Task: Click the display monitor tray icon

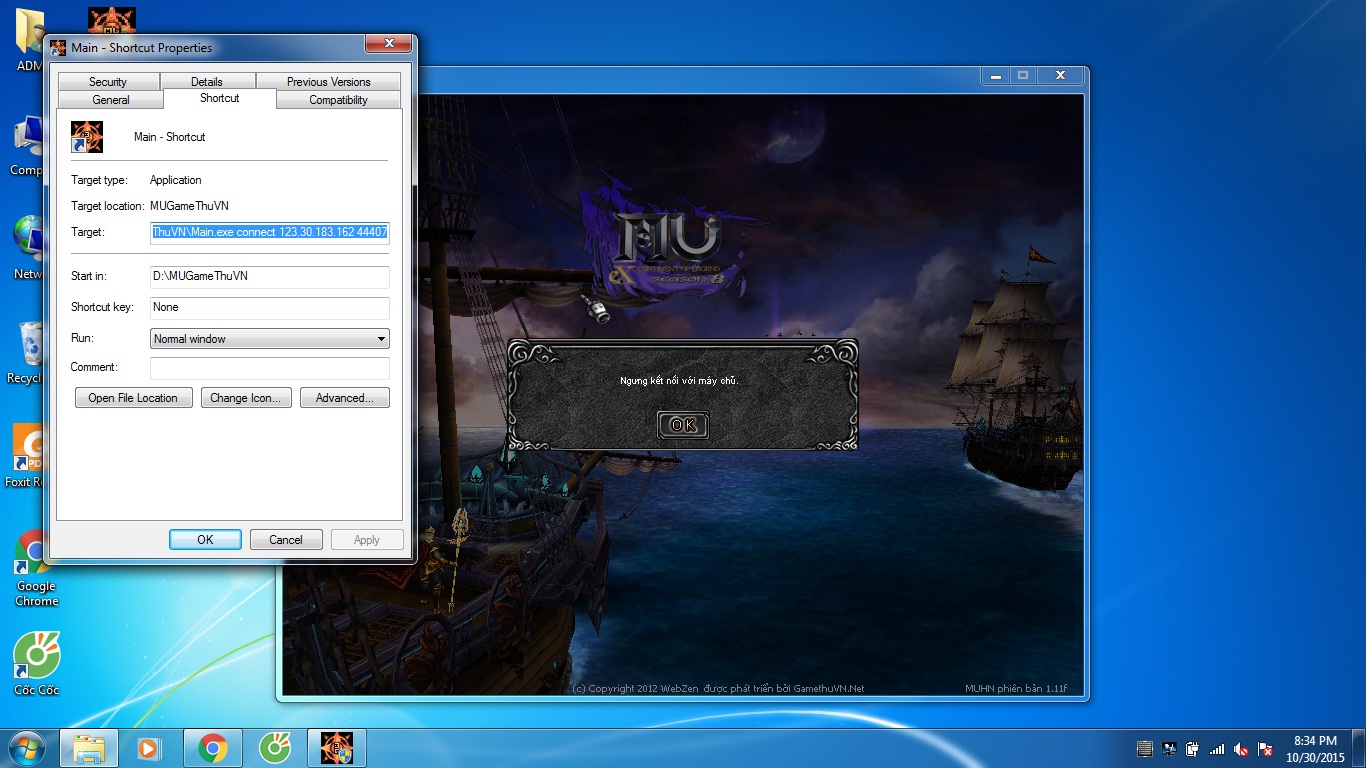Action: point(1168,748)
